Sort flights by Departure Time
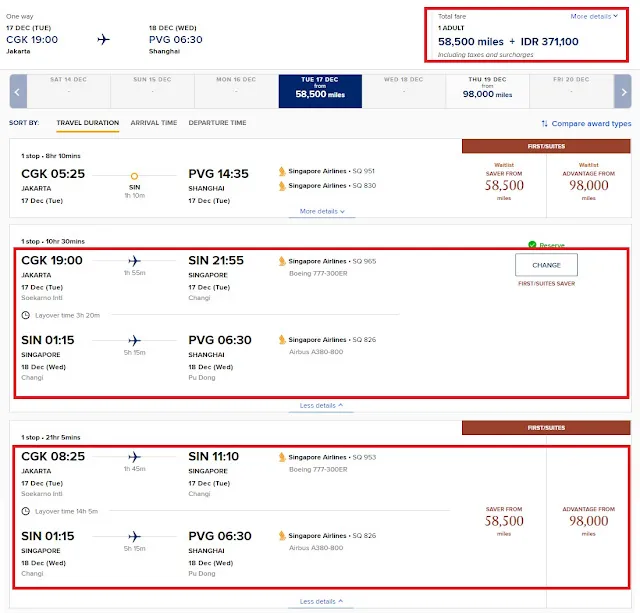This screenshot has width=640, height=613. click(217, 122)
